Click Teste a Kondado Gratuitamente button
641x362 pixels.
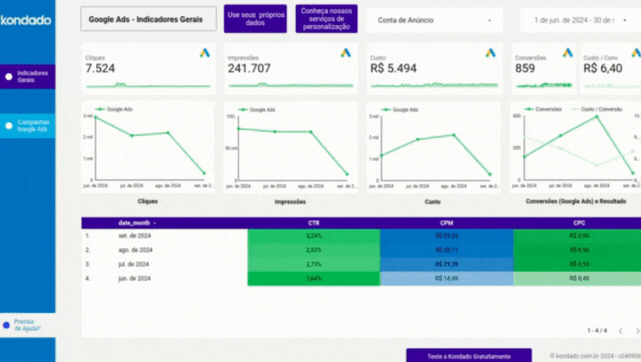tap(469, 355)
